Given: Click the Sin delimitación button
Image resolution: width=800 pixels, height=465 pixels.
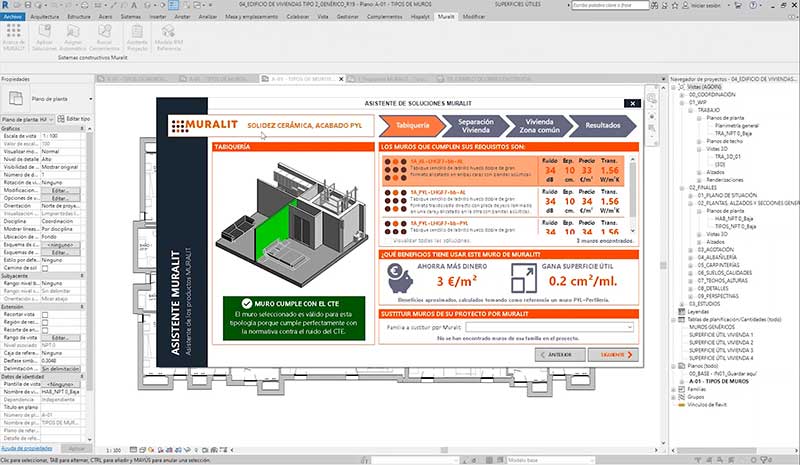Looking at the screenshot, I should click(x=60, y=369).
